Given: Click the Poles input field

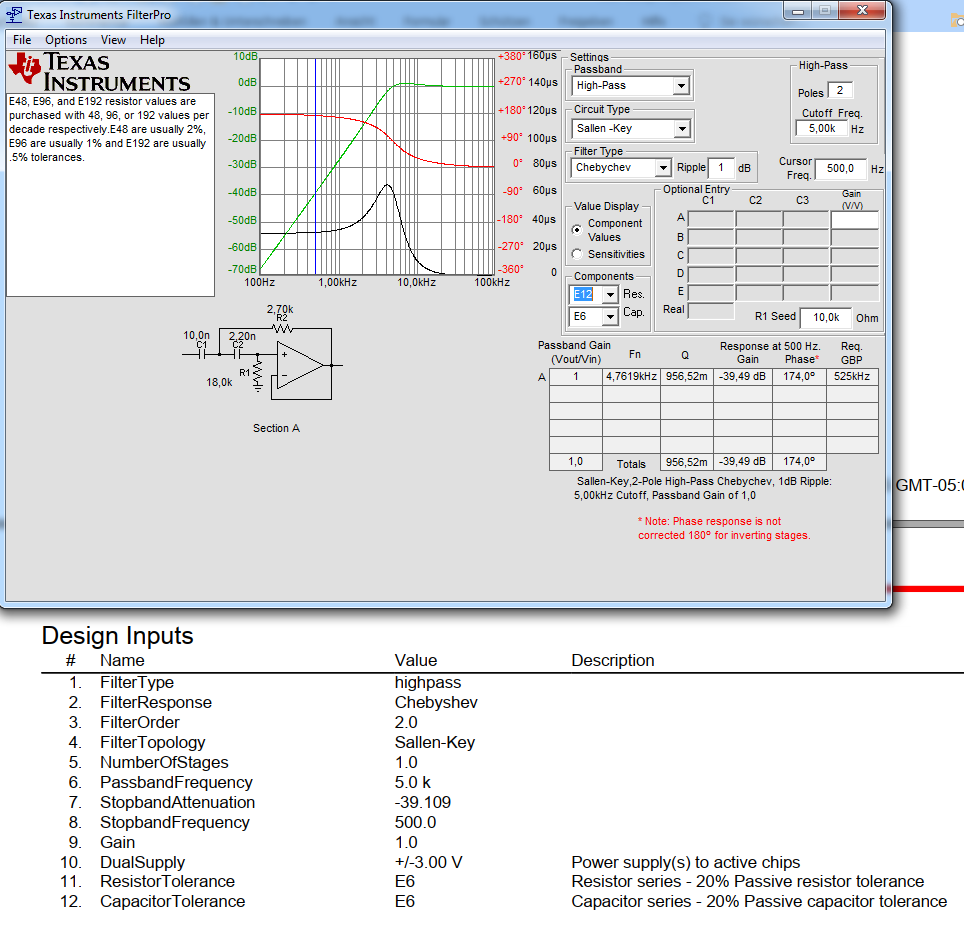Looking at the screenshot, I should click(x=840, y=90).
